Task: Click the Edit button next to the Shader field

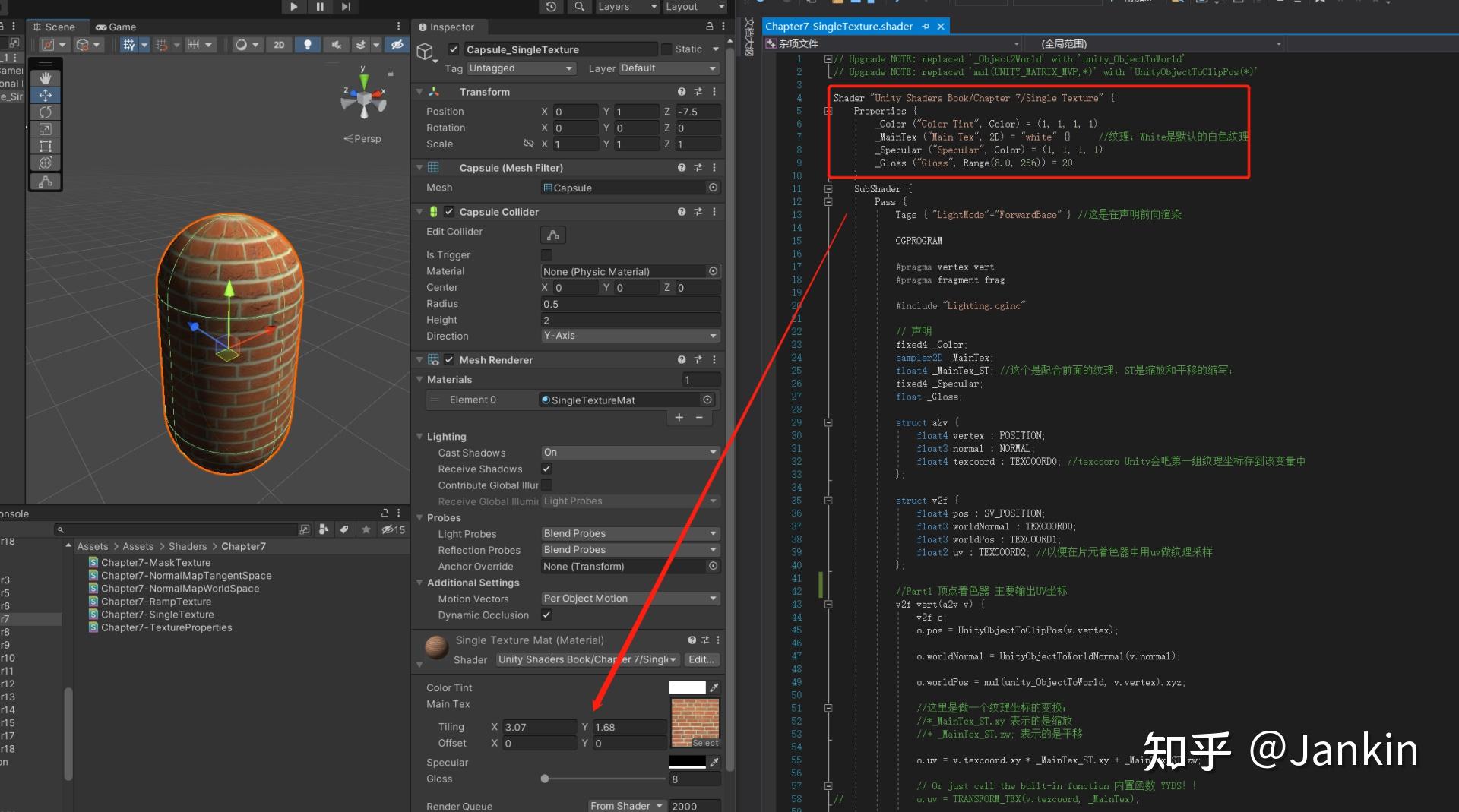Action: point(701,659)
